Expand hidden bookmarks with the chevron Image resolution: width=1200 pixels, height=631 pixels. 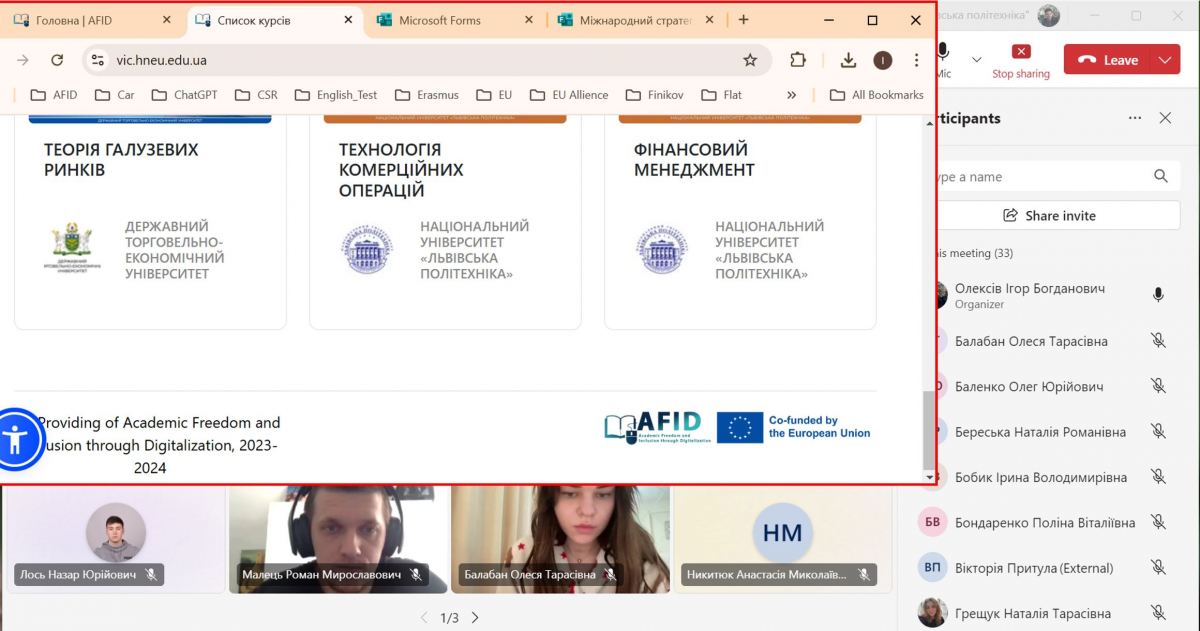coord(791,94)
